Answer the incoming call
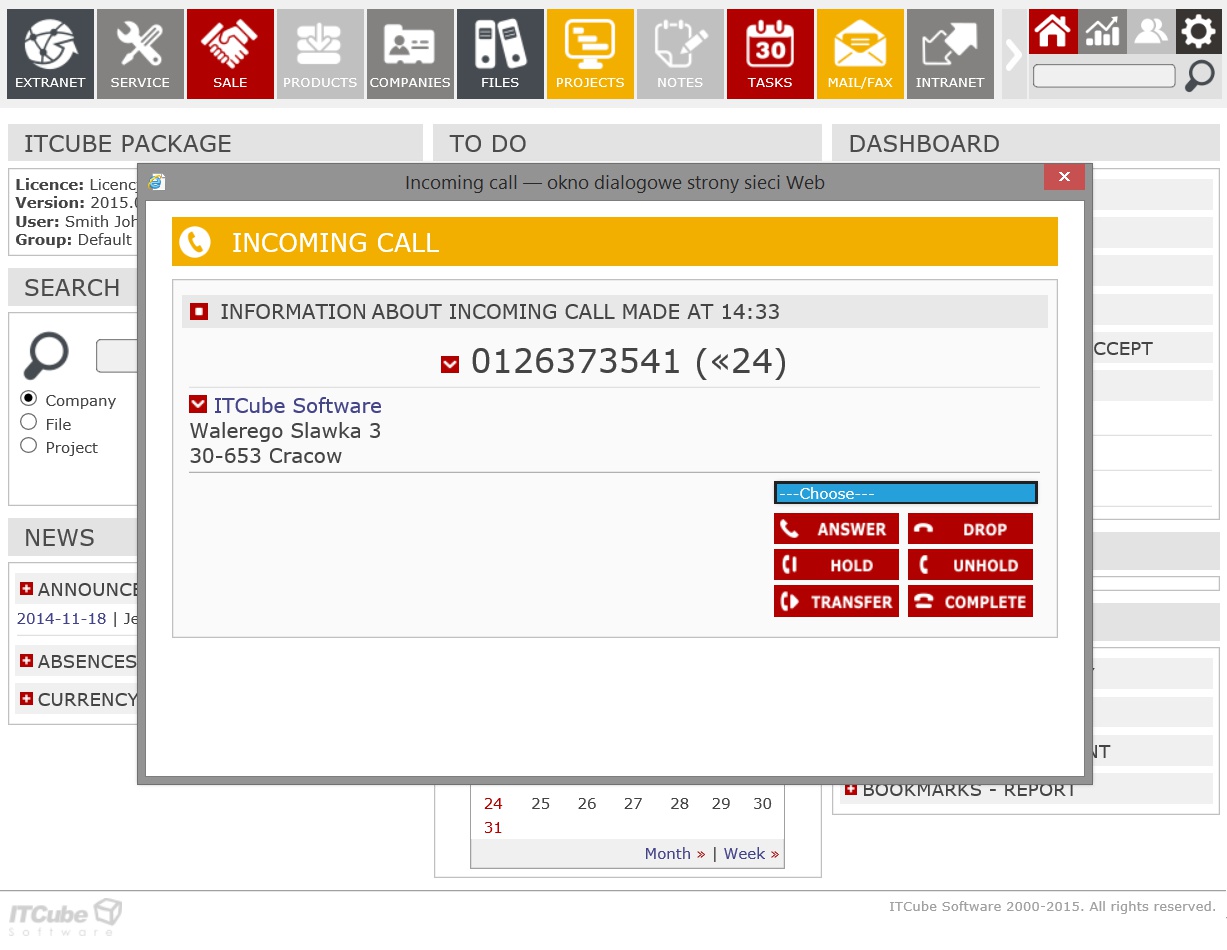The width and height of the screenshot is (1227, 950). [x=836, y=529]
